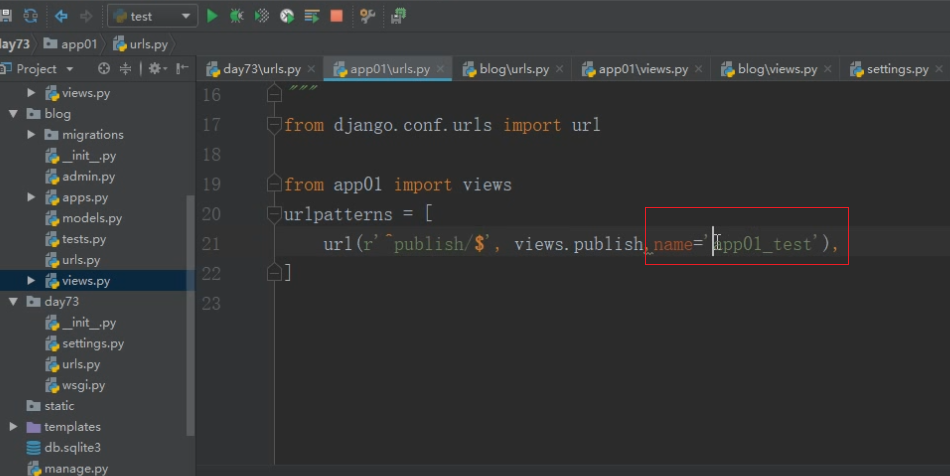Click 'django.conf.urls' on line 17
The width and height of the screenshot is (950, 476).
[x=413, y=125]
